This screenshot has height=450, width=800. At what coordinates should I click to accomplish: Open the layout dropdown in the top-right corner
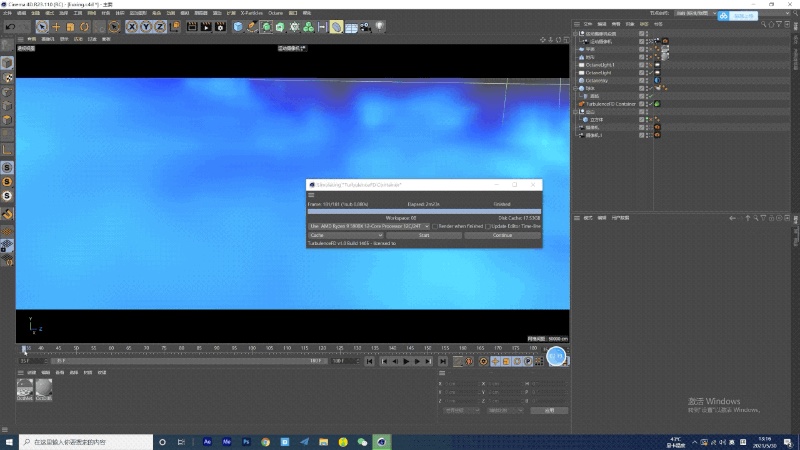point(695,13)
